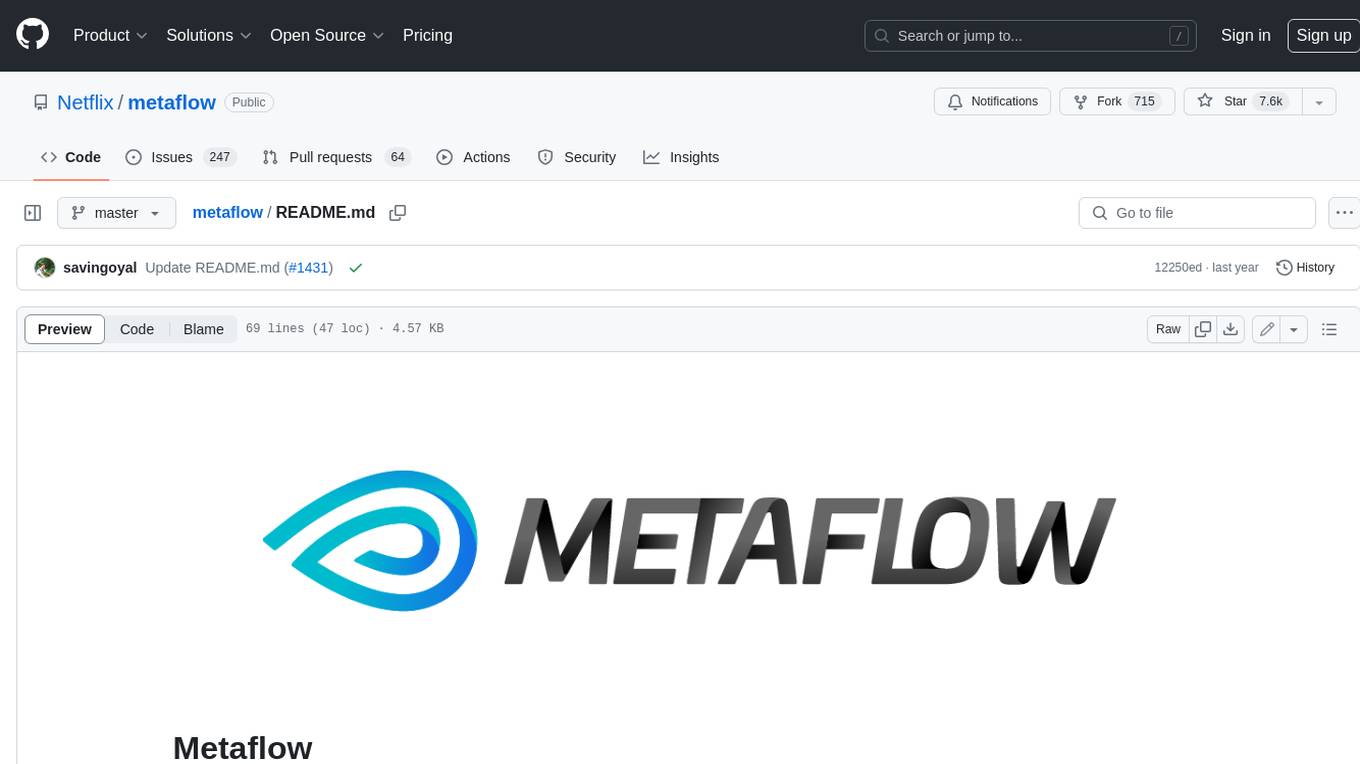Viewport: 1360px width, 764px height.
Task: Expand the file tree side panel
Action: (x=32, y=213)
